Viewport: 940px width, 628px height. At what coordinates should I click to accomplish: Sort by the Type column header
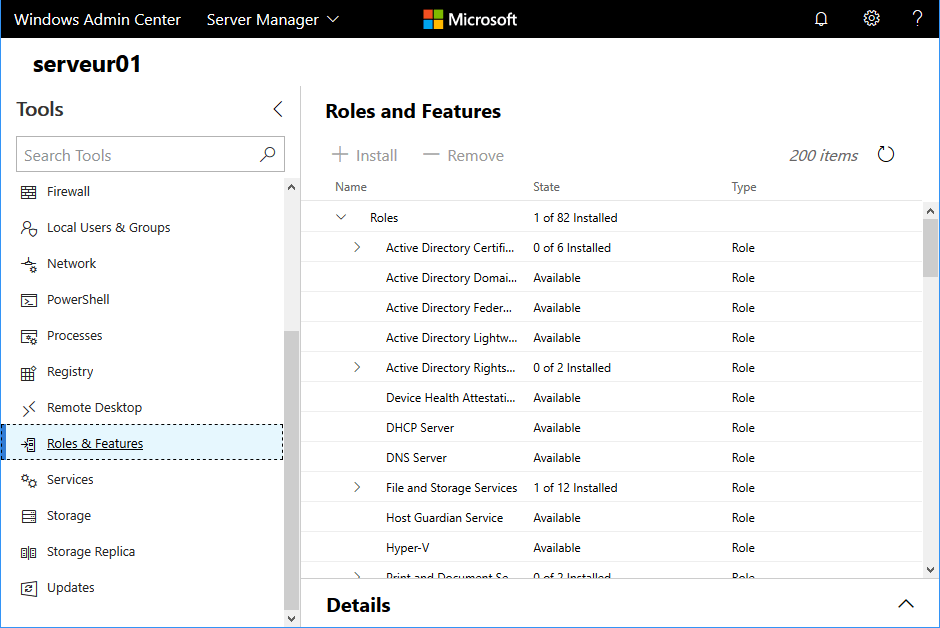tap(744, 187)
